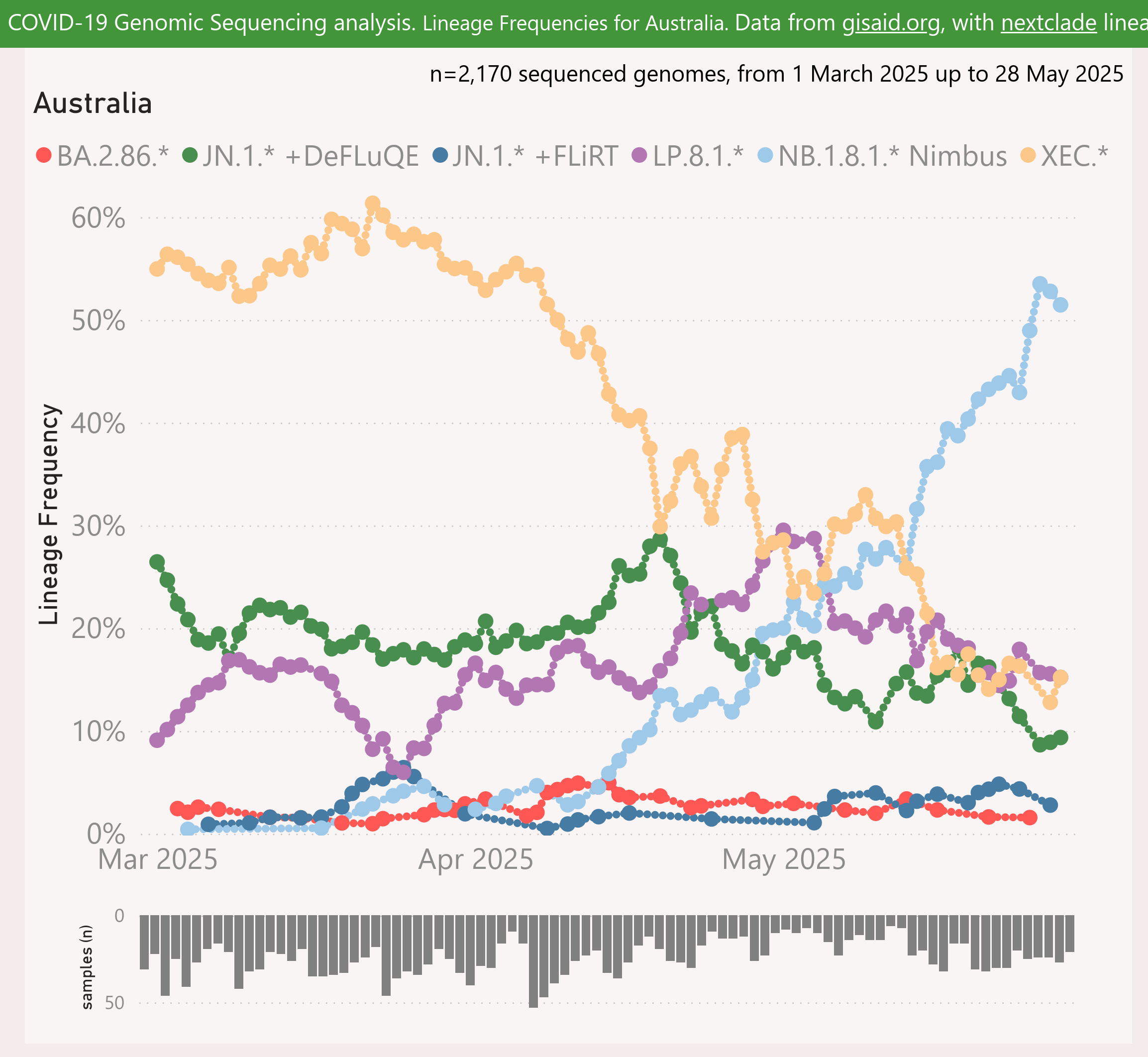Screen dimensions: 1148x1057
Task: Click the Apr 2025 x-axis label
Action: (476, 859)
